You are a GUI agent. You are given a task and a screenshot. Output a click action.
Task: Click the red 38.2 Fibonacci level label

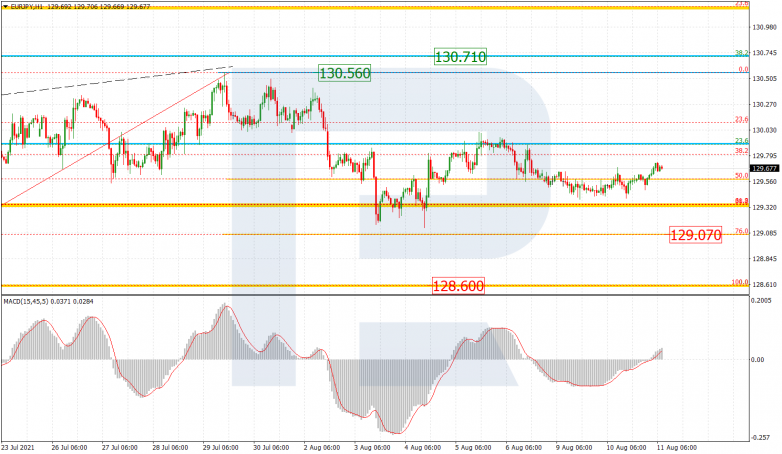point(742,151)
